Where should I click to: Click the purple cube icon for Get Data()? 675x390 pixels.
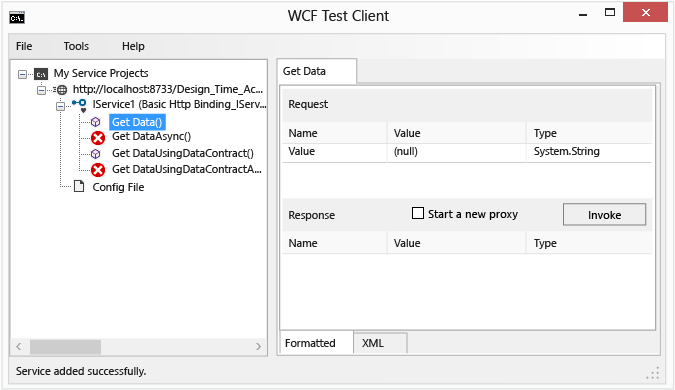tap(96, 122)
